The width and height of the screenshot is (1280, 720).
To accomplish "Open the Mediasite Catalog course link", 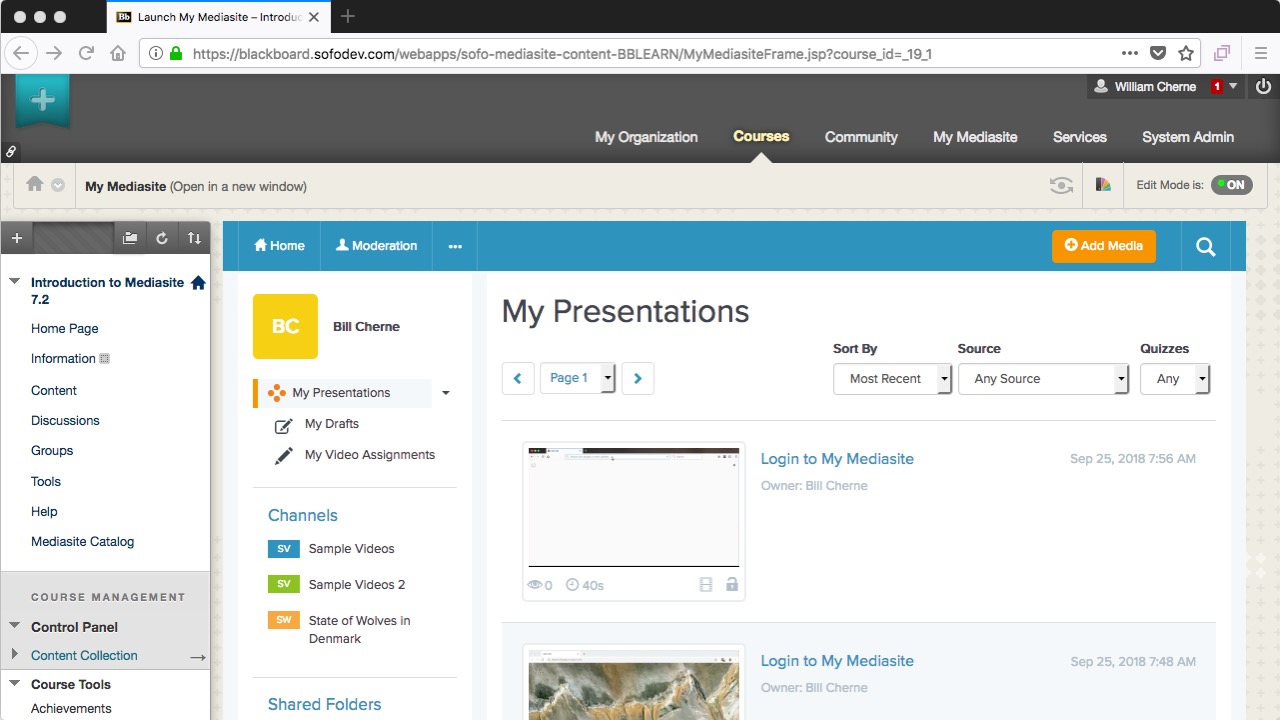I will pos(82,542).
